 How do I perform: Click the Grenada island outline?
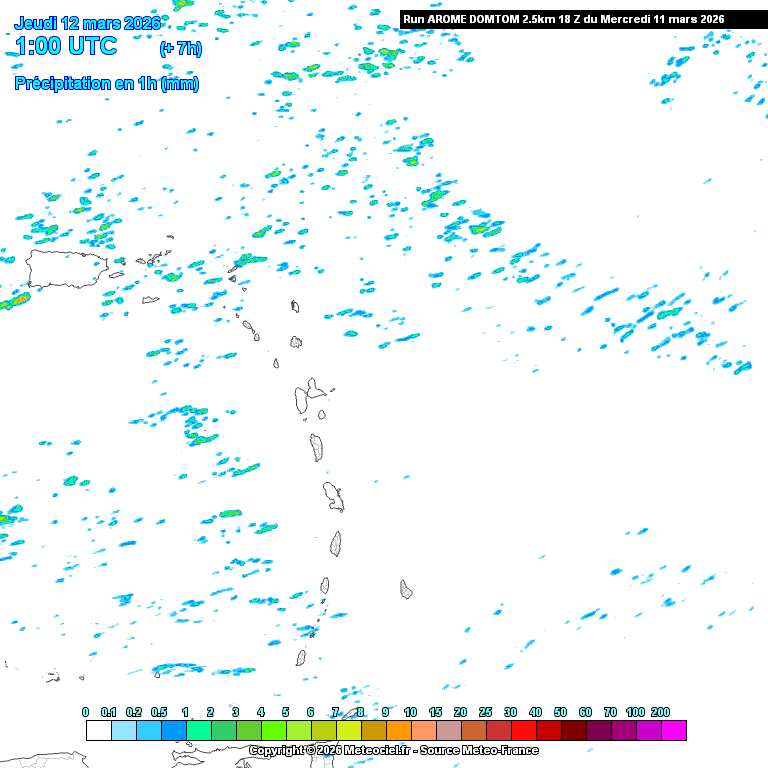pos(300,658)
